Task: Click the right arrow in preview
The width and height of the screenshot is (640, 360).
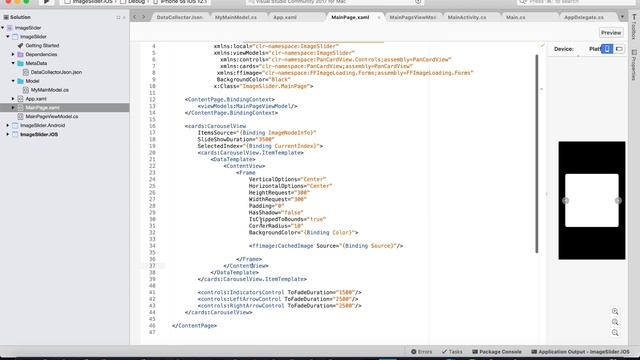Action: point(618,200)
